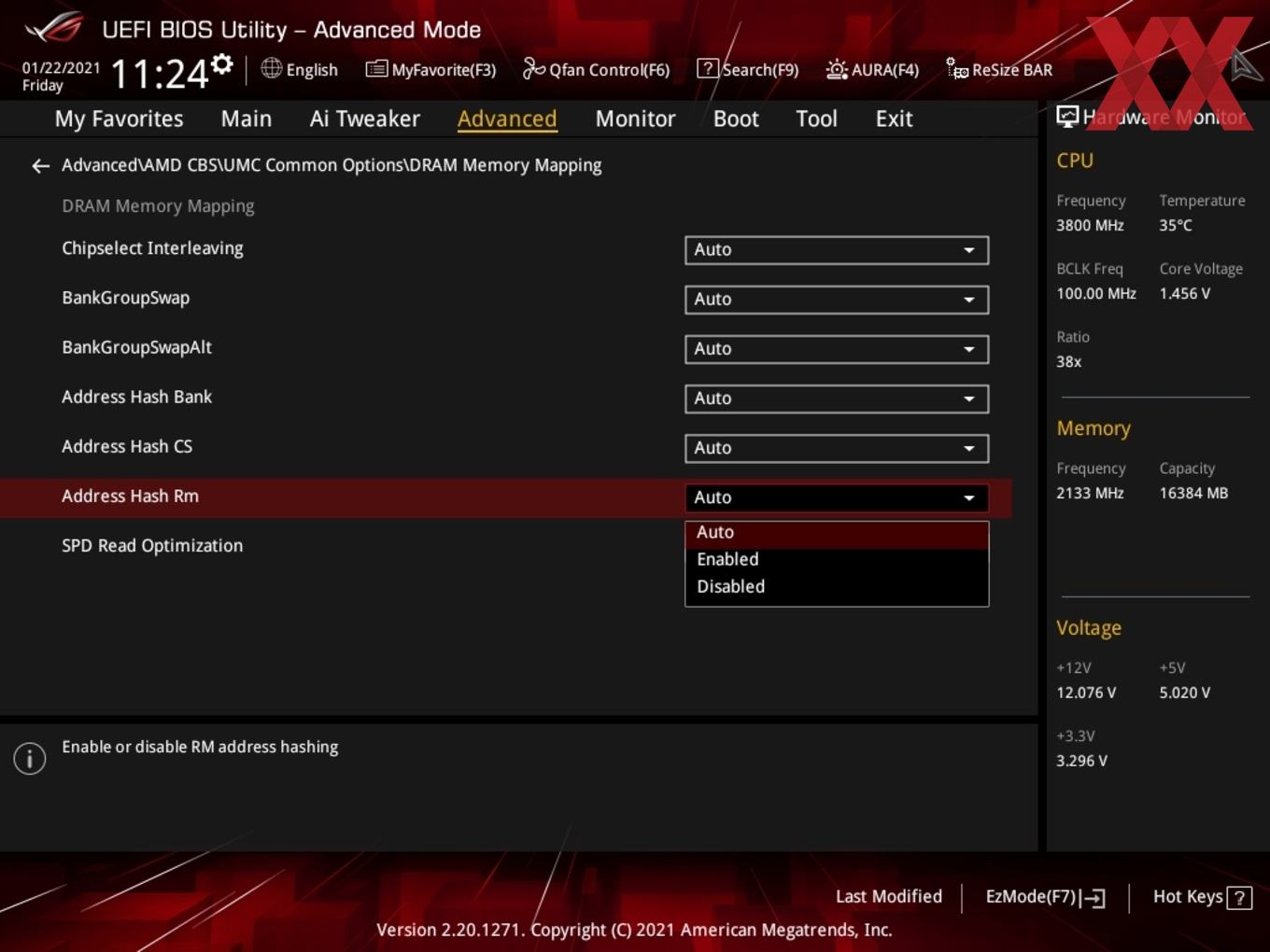1270x952 pixels.
Task: Change language via English label
Action: pyautogui.click(x=312, y=70)
